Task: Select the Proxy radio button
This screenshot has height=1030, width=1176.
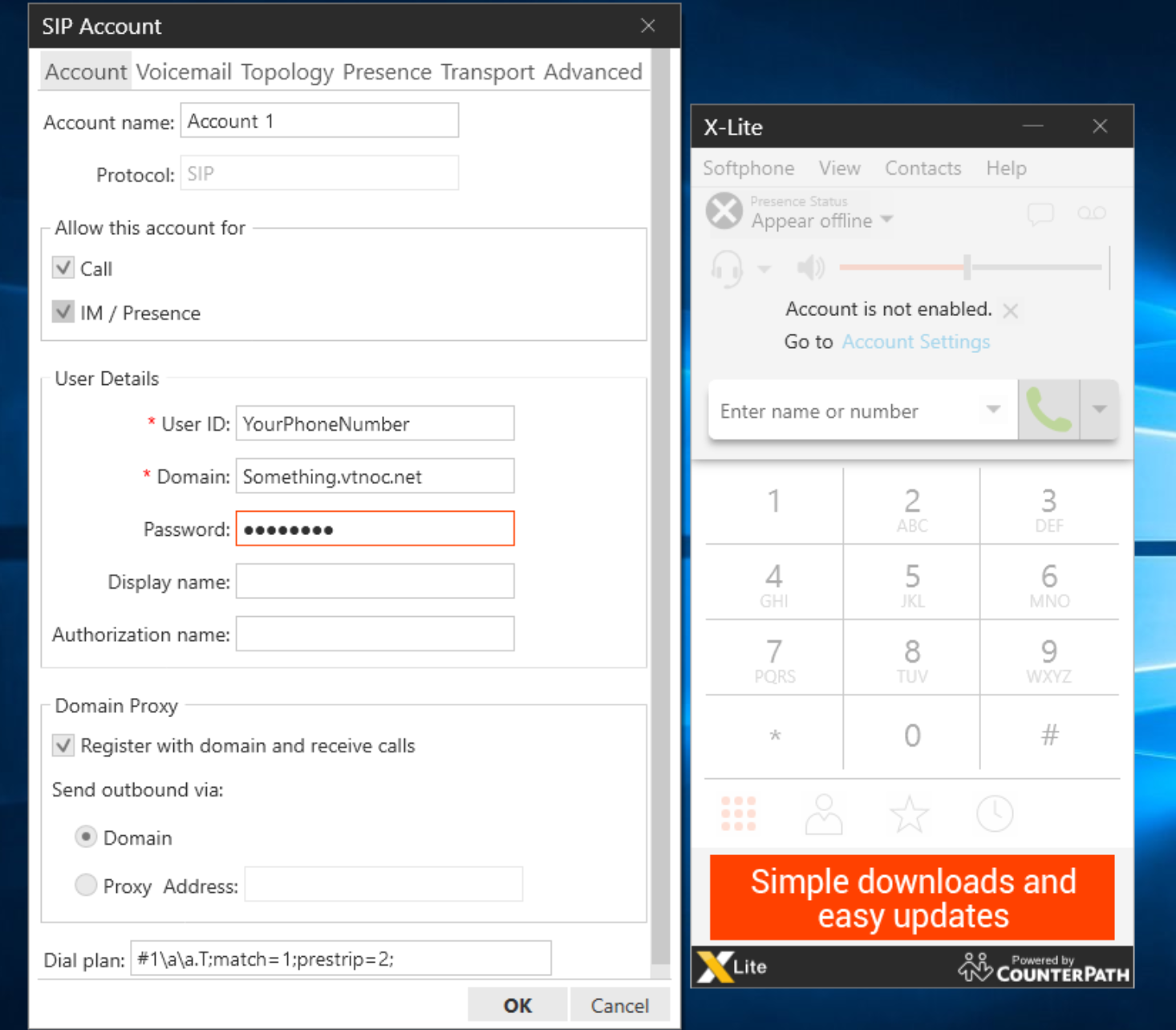Action: 86,885
